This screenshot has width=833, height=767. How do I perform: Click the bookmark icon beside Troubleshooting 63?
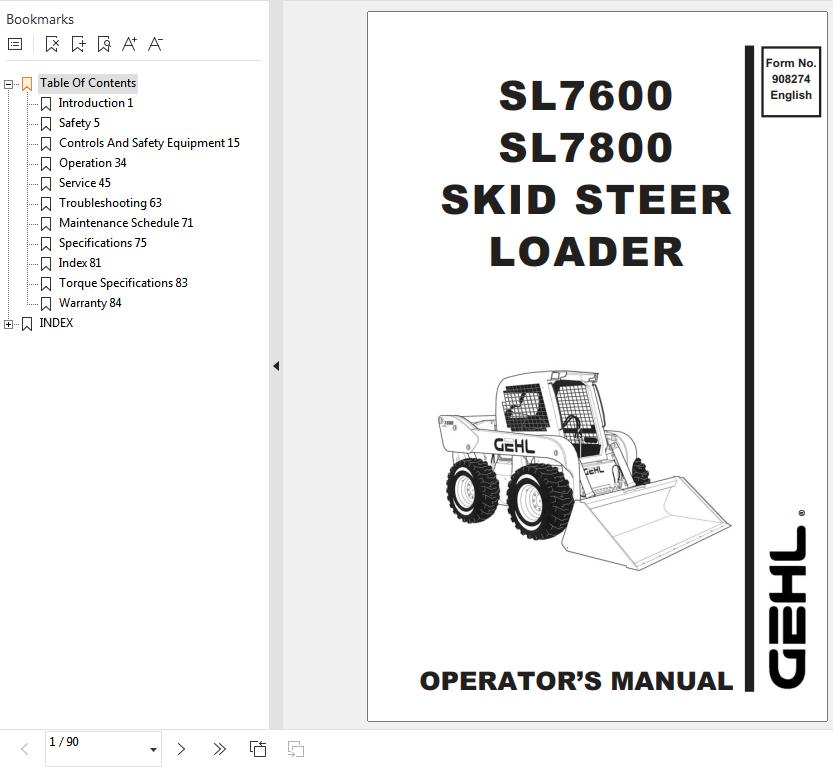pyautogui.click(x=46, y=204)
